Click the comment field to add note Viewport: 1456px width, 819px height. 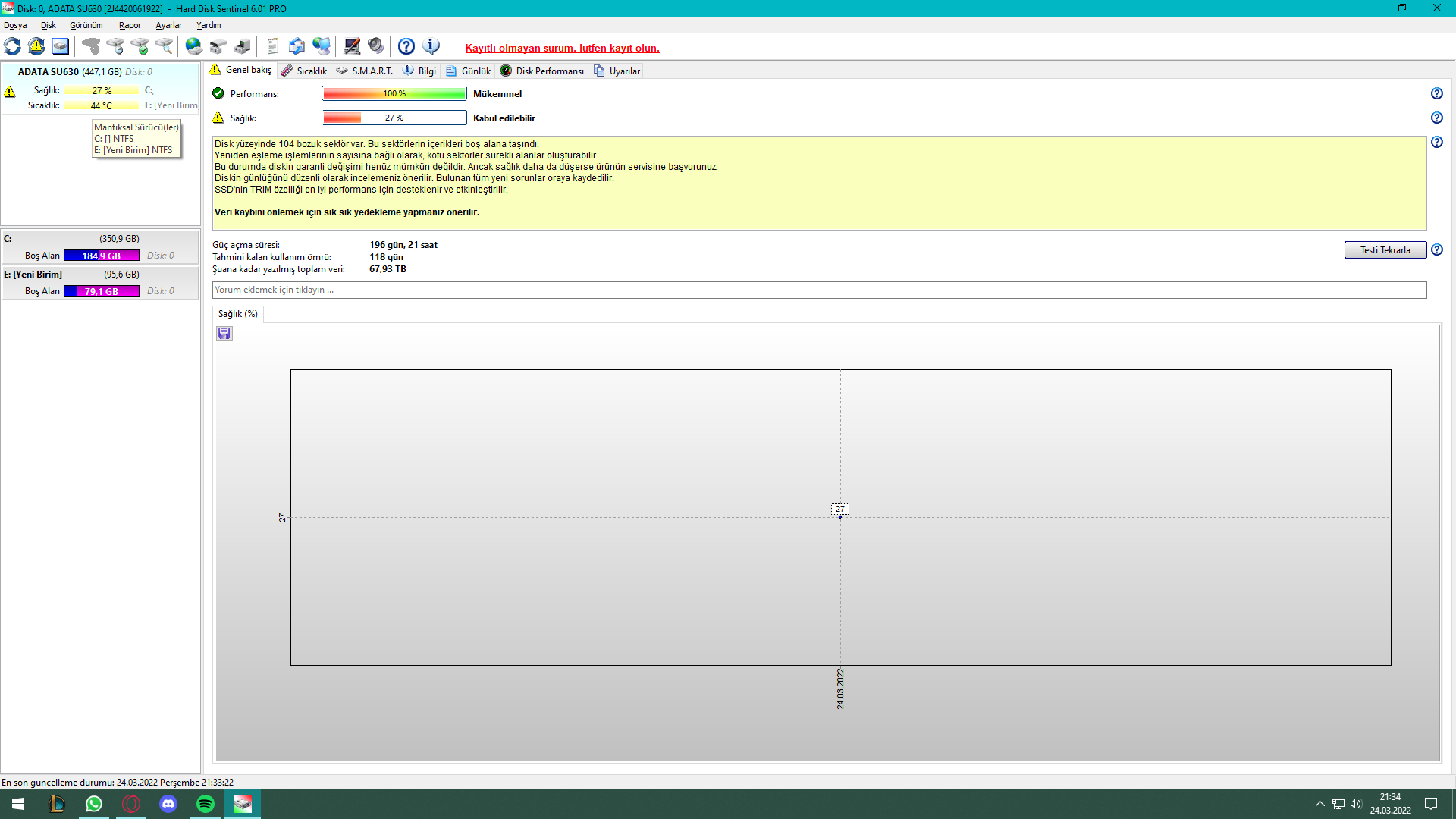coord(819,290)
